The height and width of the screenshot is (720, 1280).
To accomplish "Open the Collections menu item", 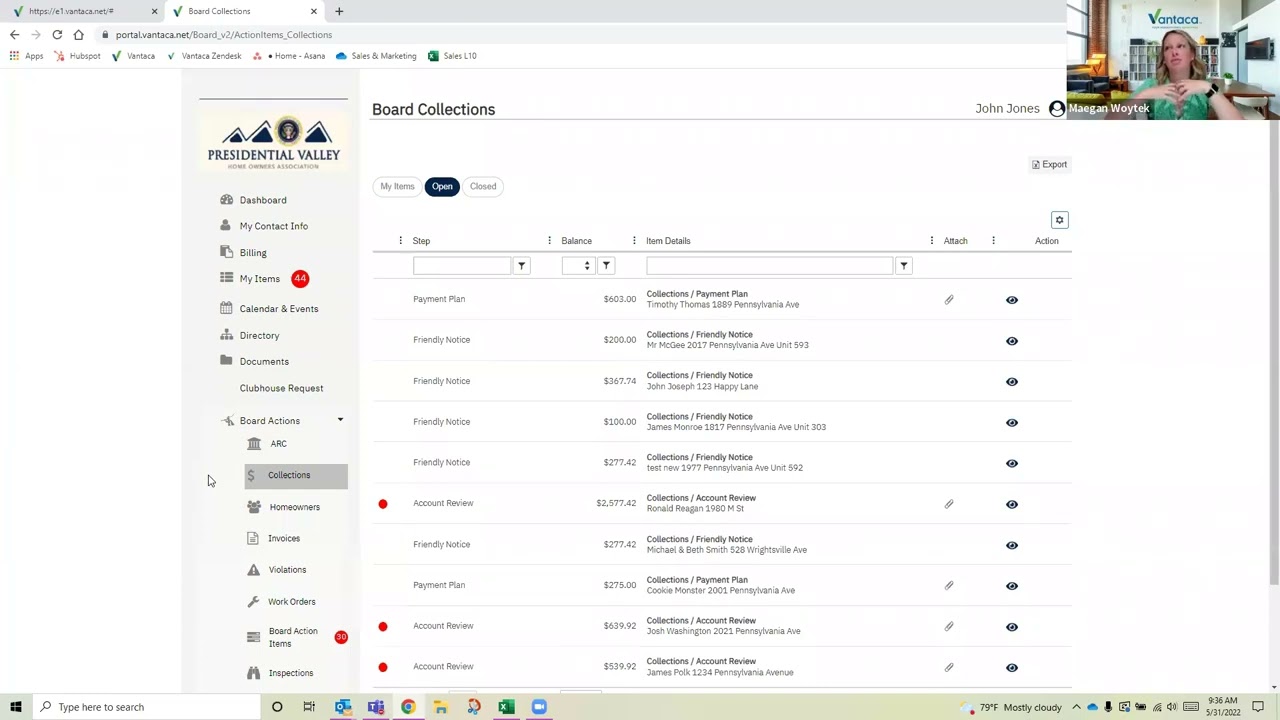I will pyautogui.click(x=296, y=475).
